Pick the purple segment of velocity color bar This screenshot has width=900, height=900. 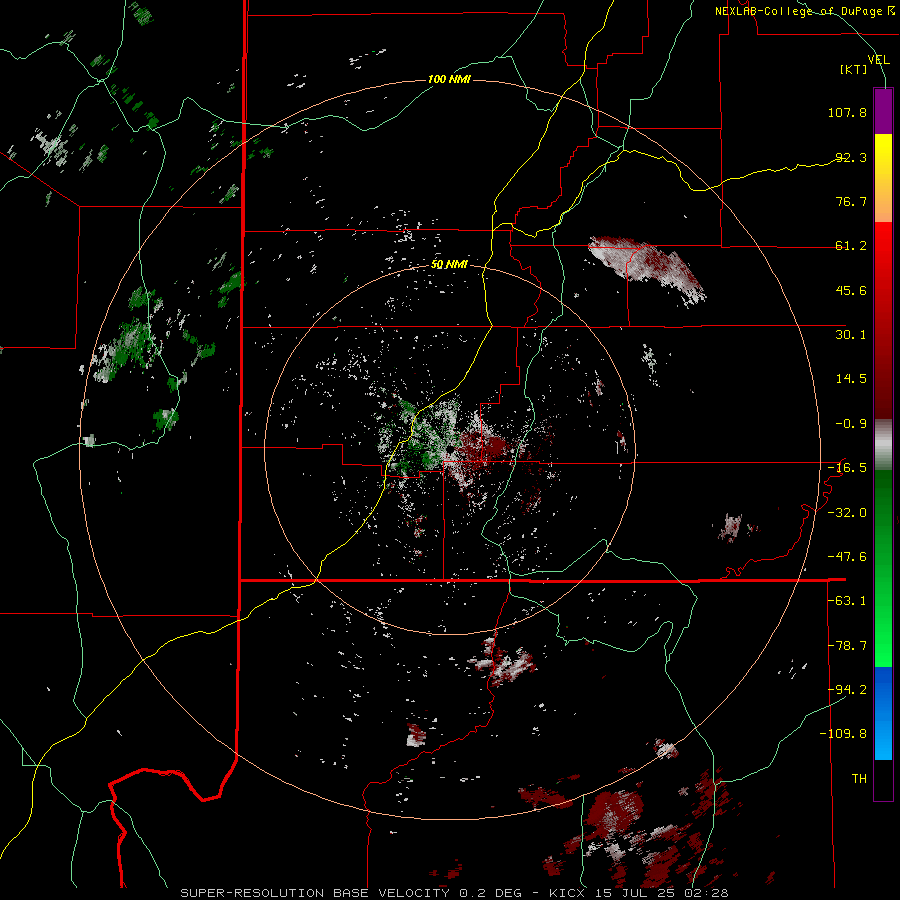(x=883, y=111)
